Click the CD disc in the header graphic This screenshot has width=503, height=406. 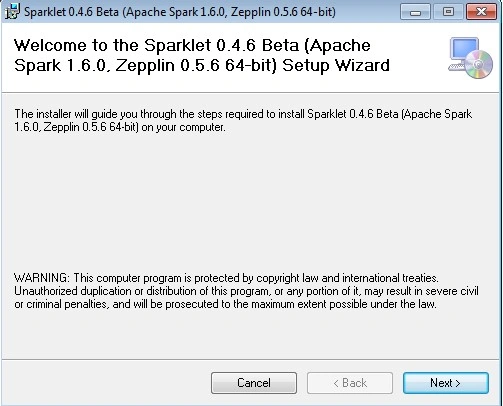[479, 65]
